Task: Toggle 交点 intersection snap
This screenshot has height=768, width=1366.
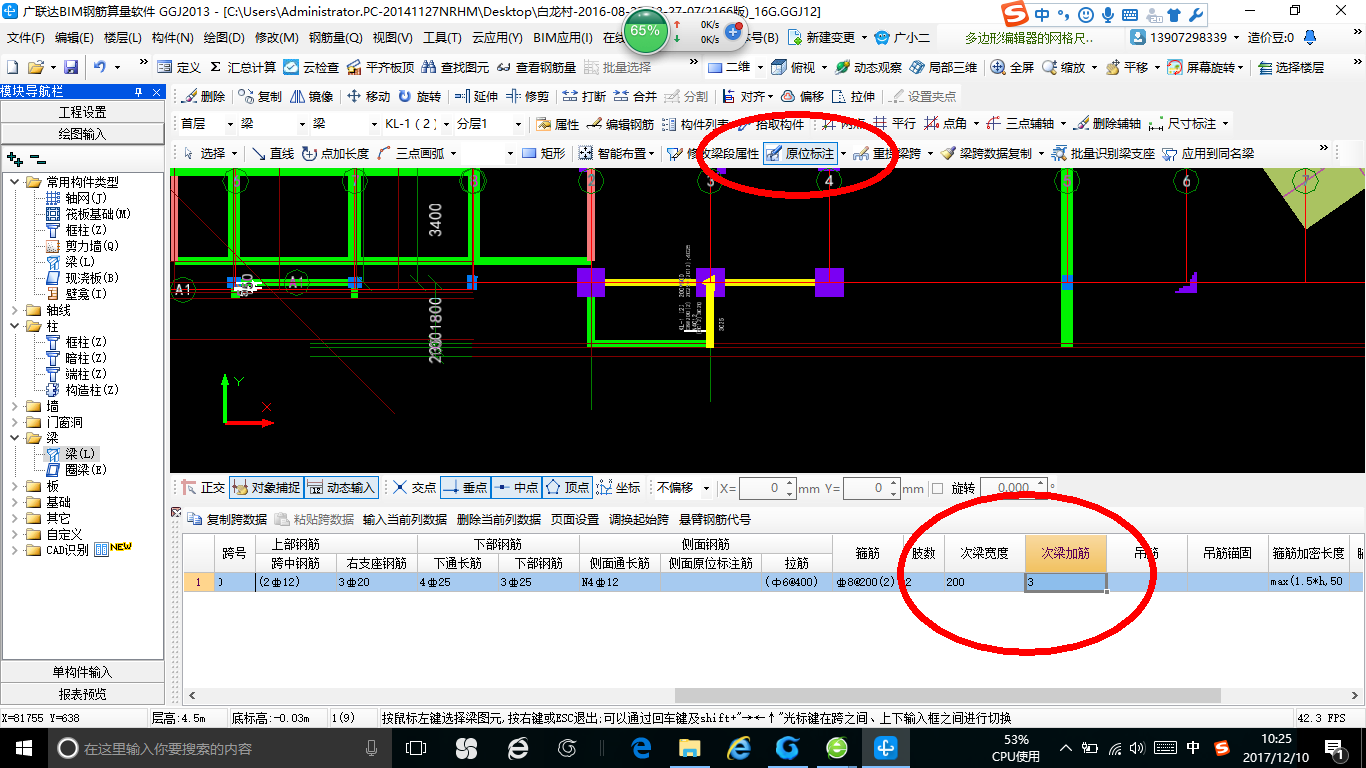Action: [414, 488]
